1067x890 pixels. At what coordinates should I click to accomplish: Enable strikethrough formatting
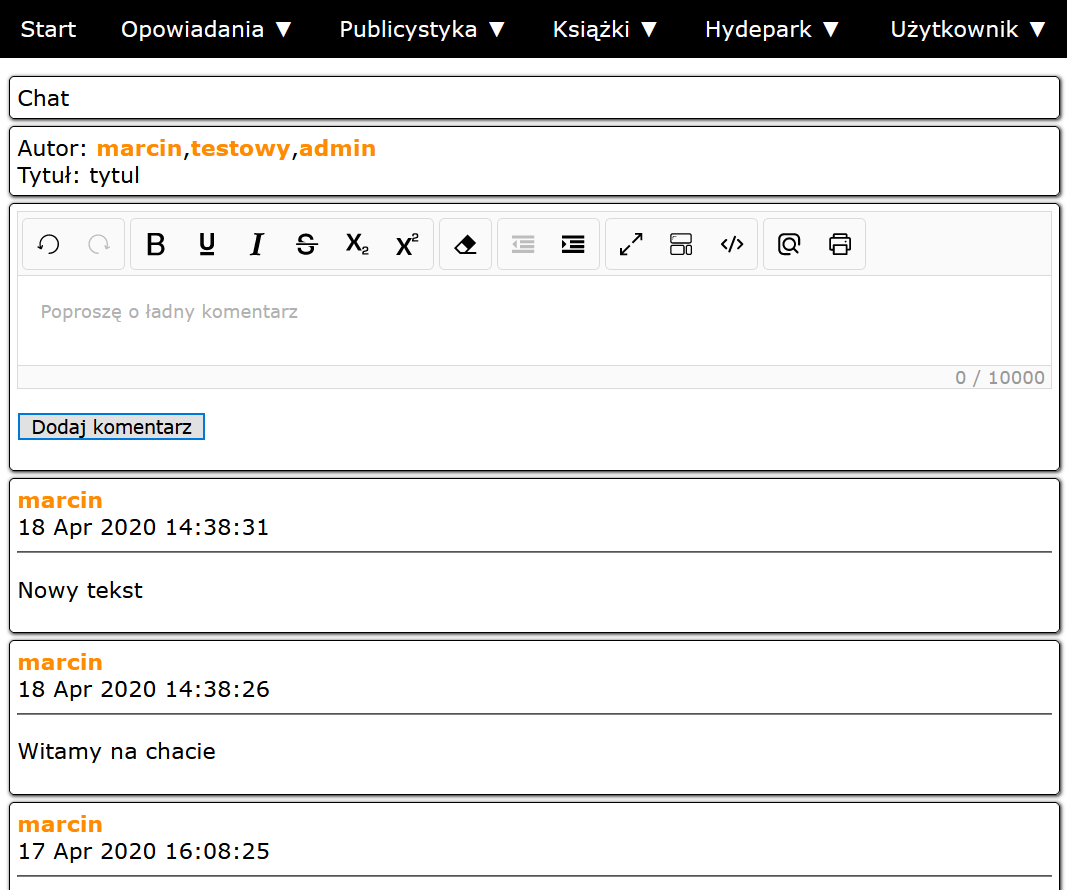click(307, 245)
